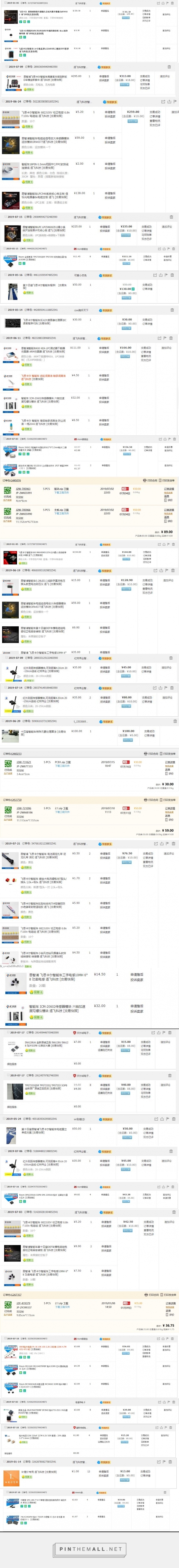This screenshot has height=1568, width=179.
Task: Open PCB order number JZW-705966
Action: pos(23,510)
